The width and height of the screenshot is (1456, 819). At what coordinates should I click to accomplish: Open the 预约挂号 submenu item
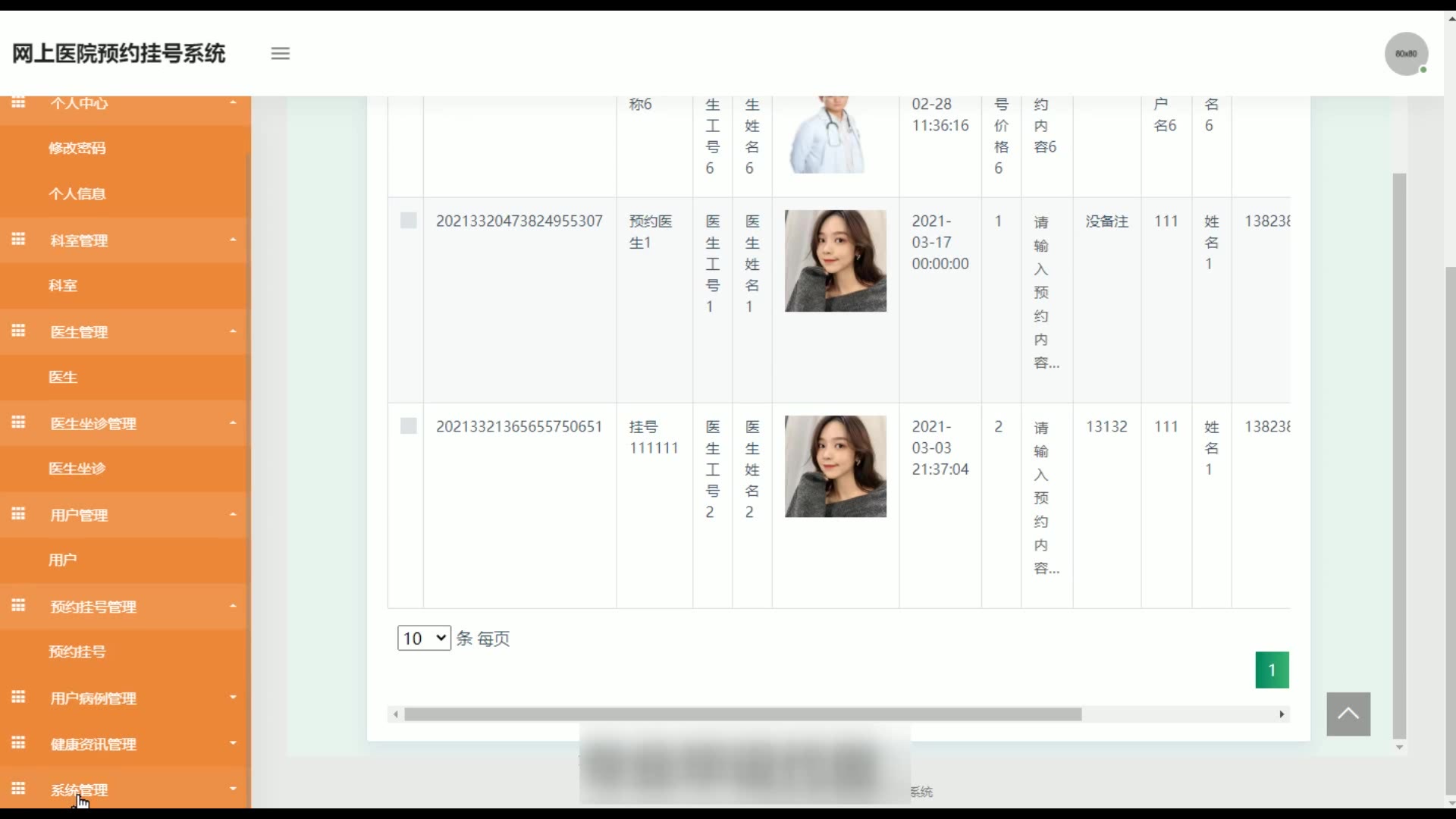click(x=77, y=651)
